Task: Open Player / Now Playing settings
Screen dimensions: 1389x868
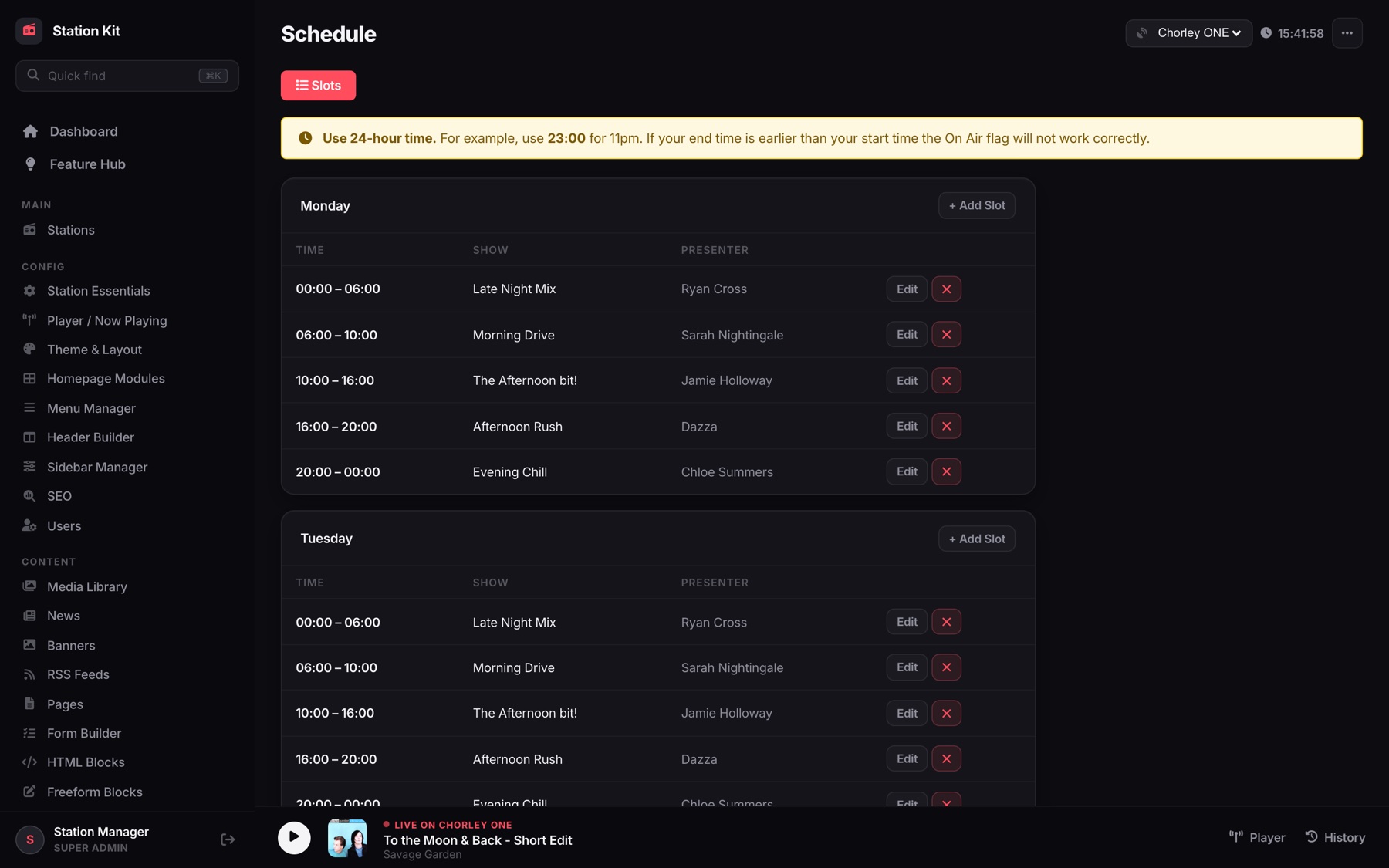Action: click(106, 320)
